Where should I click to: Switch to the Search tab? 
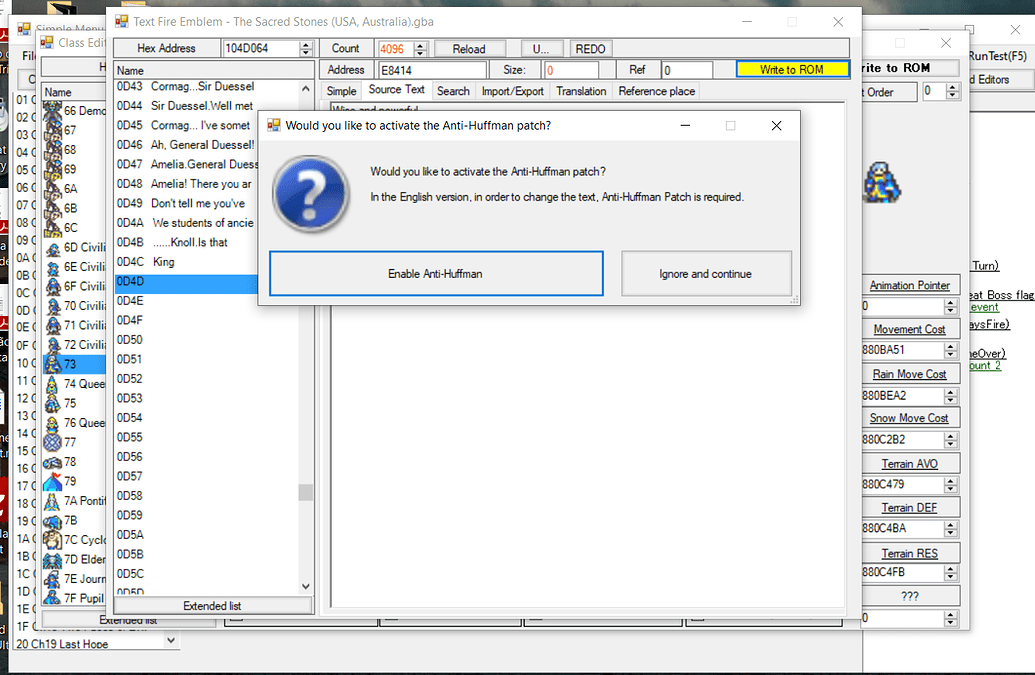(453, 90)
